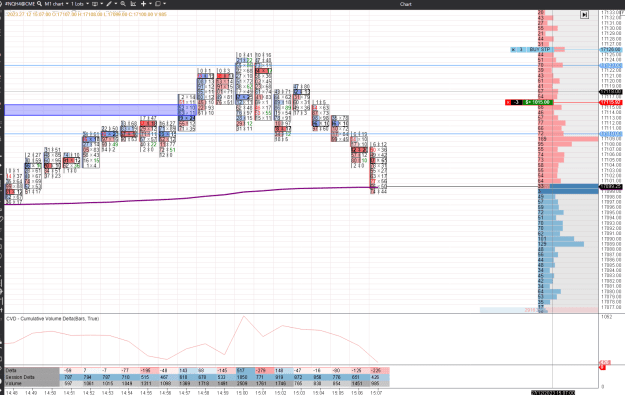The width and height of the screenshot is (625, 395).
Task: Click the current price marker on price axis
Action: tap(610, 187)
